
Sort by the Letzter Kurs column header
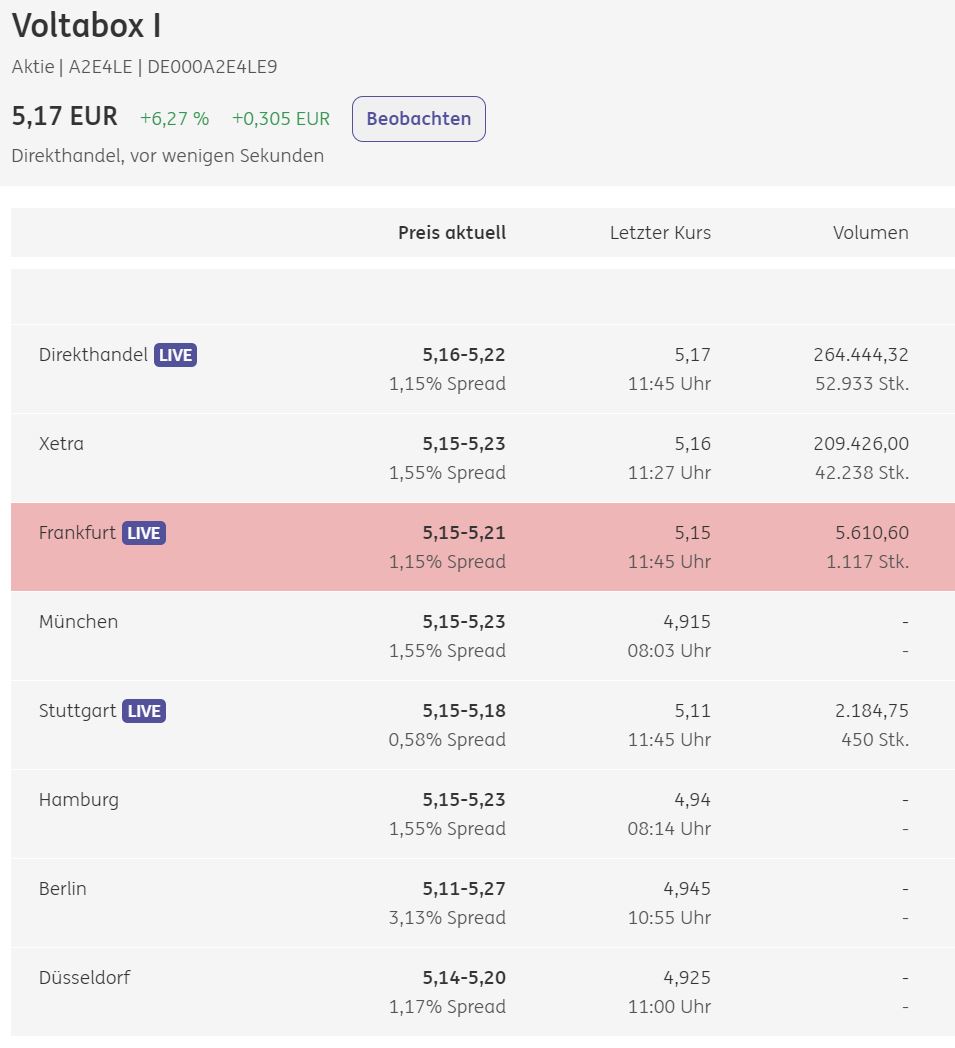[x=660, y=232]
